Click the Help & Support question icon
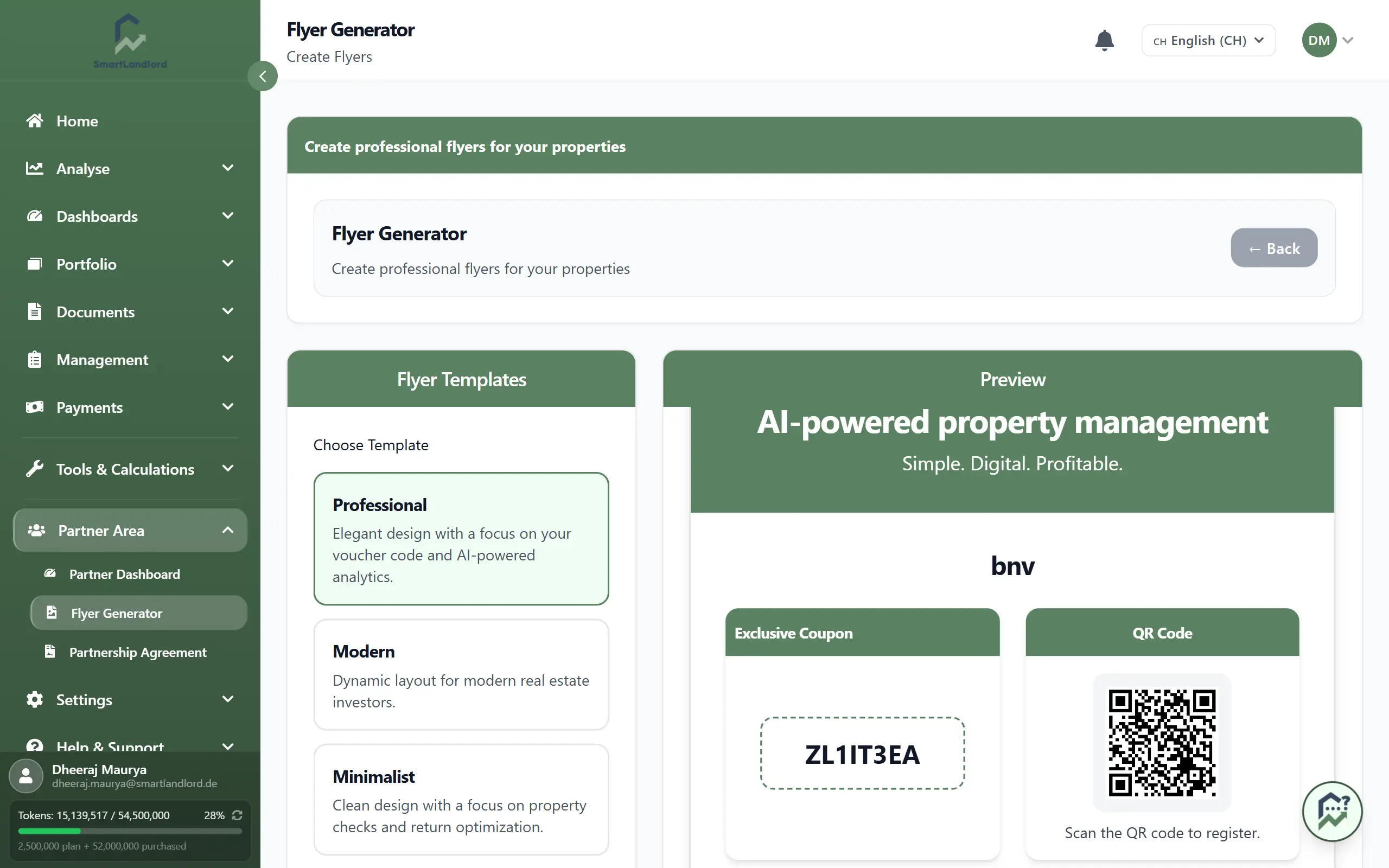 [34, 746]
